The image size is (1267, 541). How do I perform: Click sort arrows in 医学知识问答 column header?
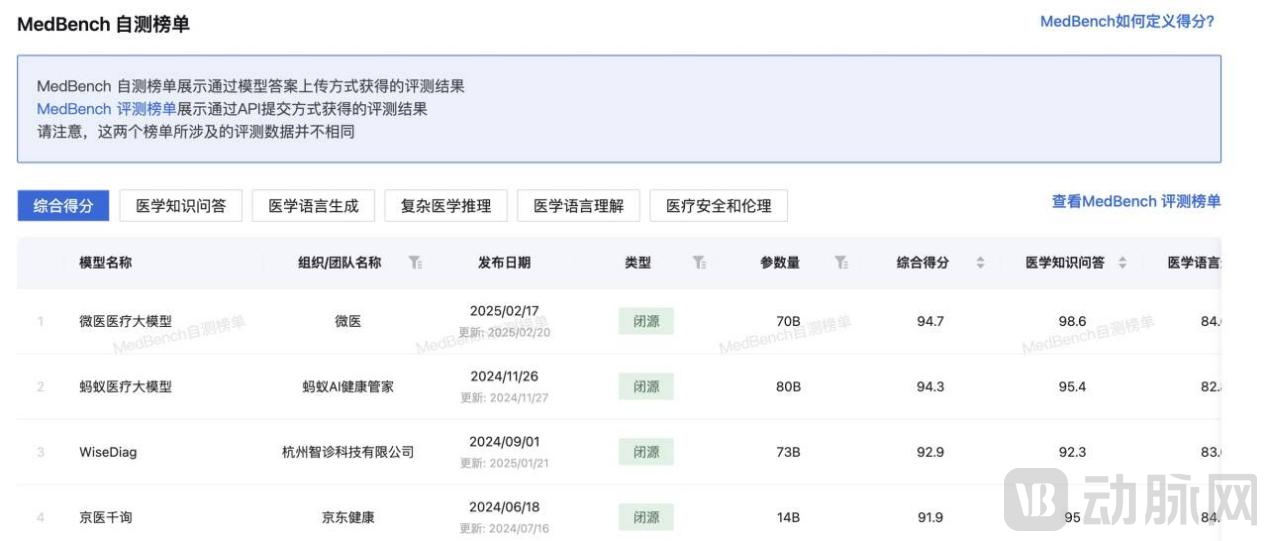(1122, 263)
